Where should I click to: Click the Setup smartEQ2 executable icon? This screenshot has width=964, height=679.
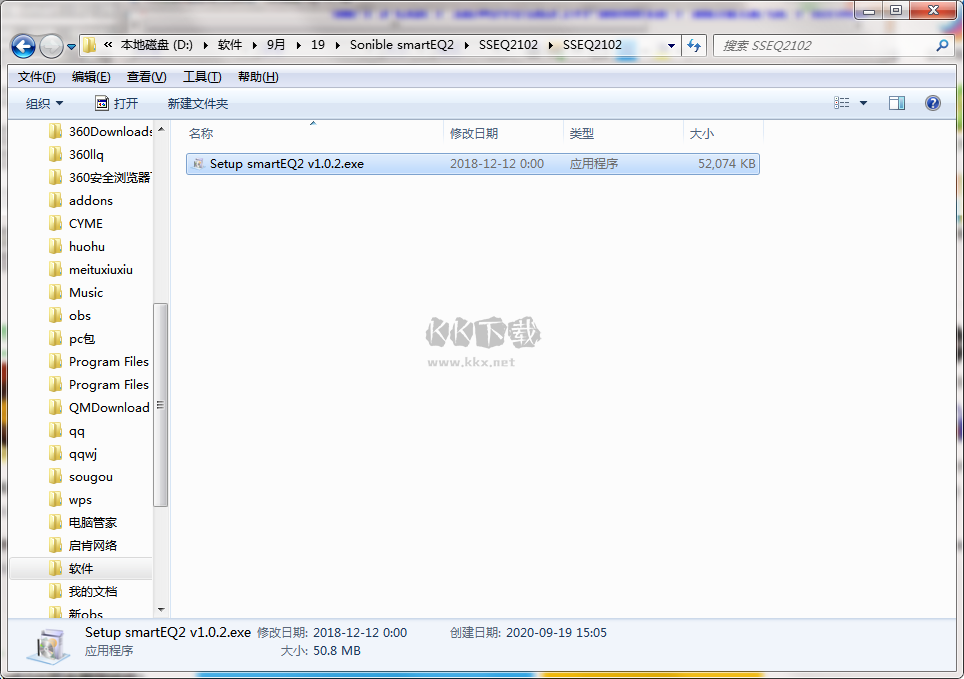200,163
